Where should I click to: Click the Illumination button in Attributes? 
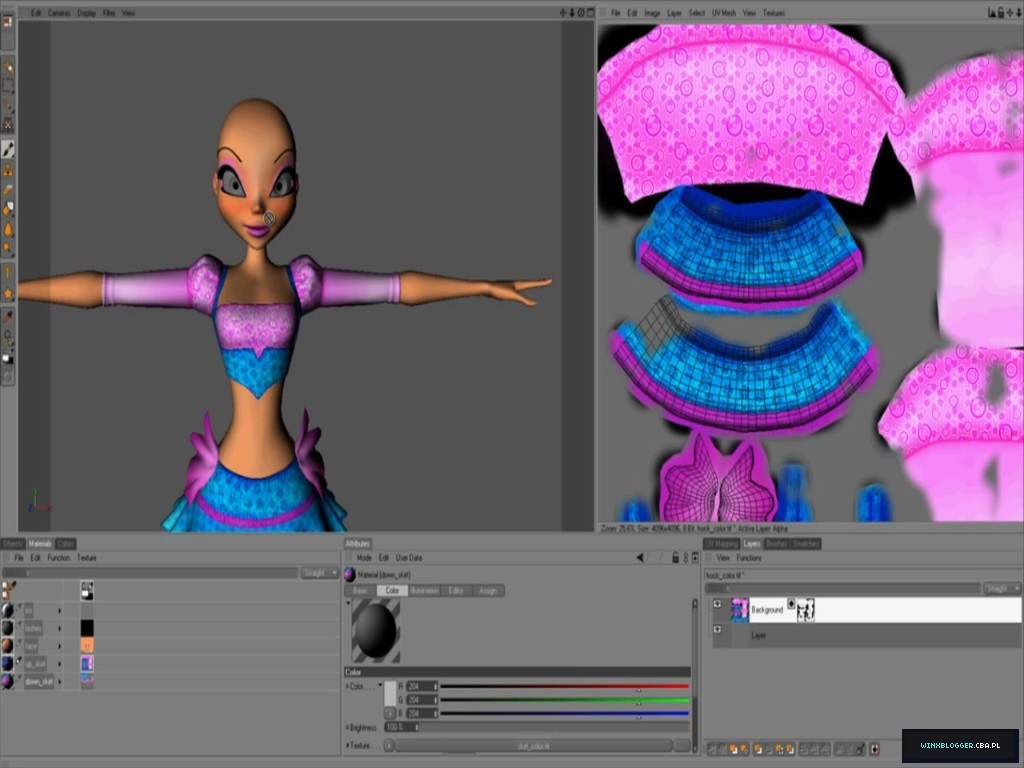(x=424, y=590)
